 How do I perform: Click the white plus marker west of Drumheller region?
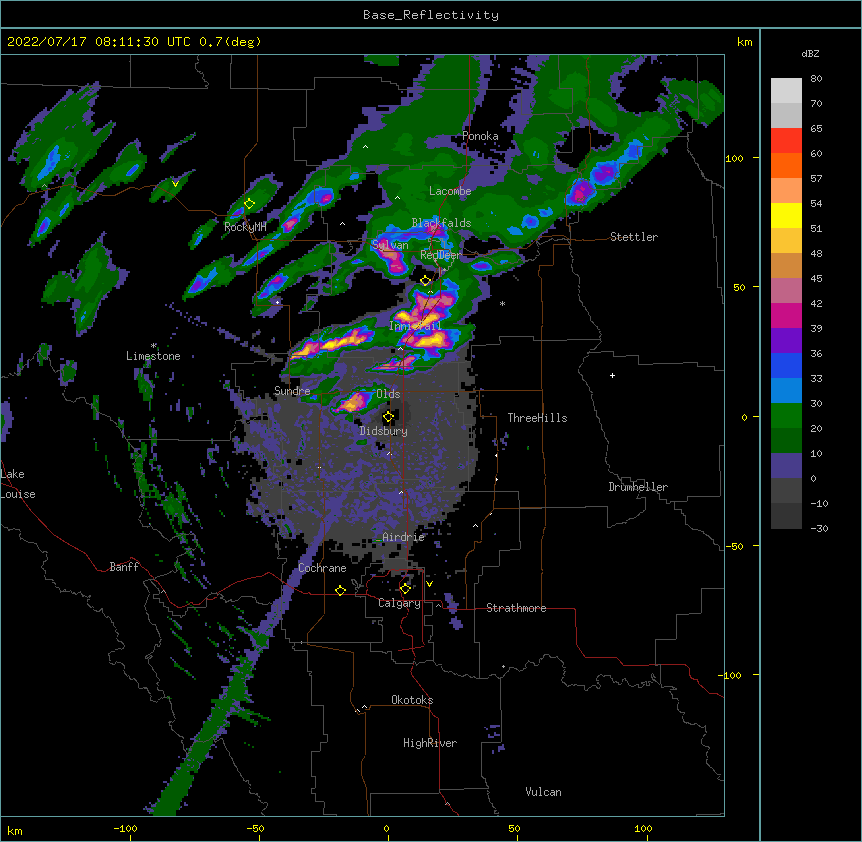click(x=612, y=375)
